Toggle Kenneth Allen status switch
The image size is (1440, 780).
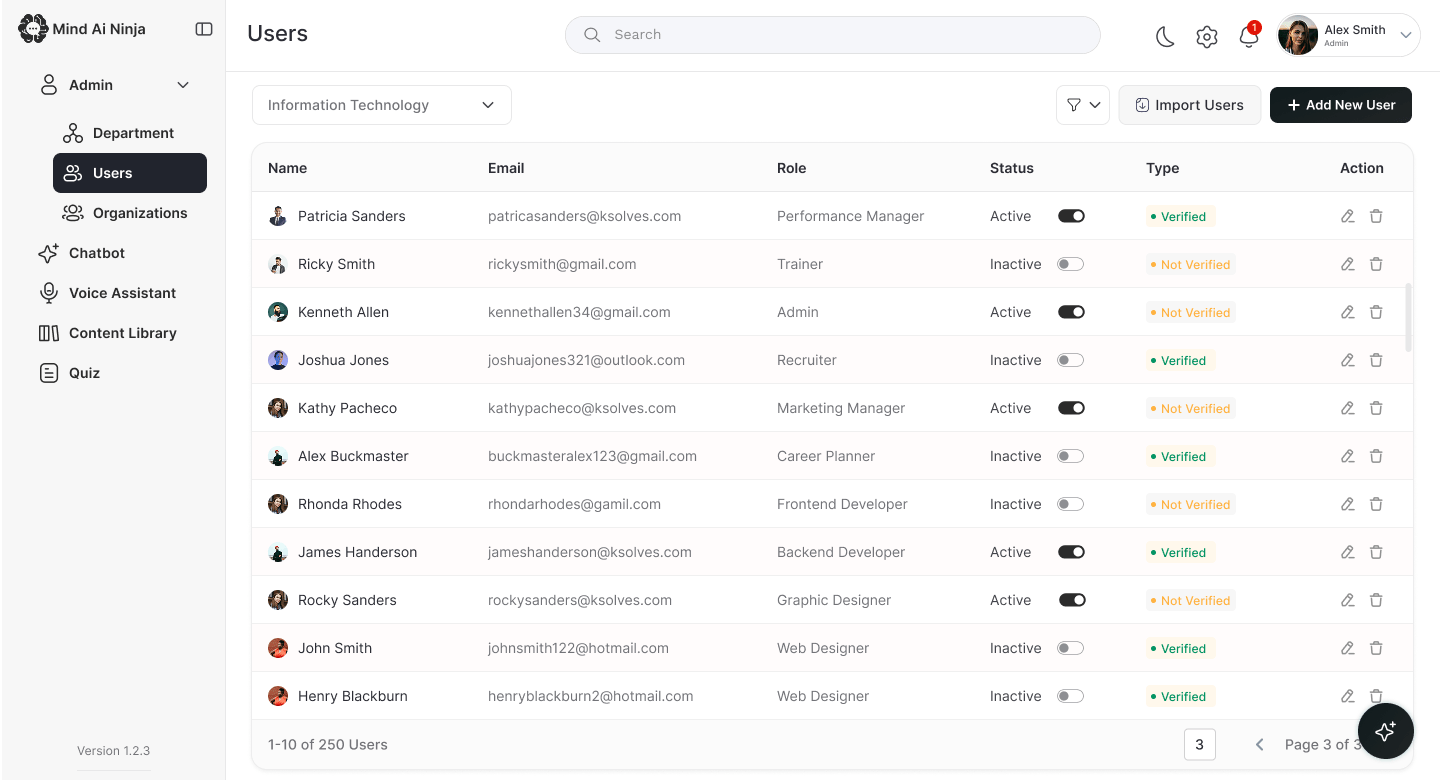[x=1071, y=312]
